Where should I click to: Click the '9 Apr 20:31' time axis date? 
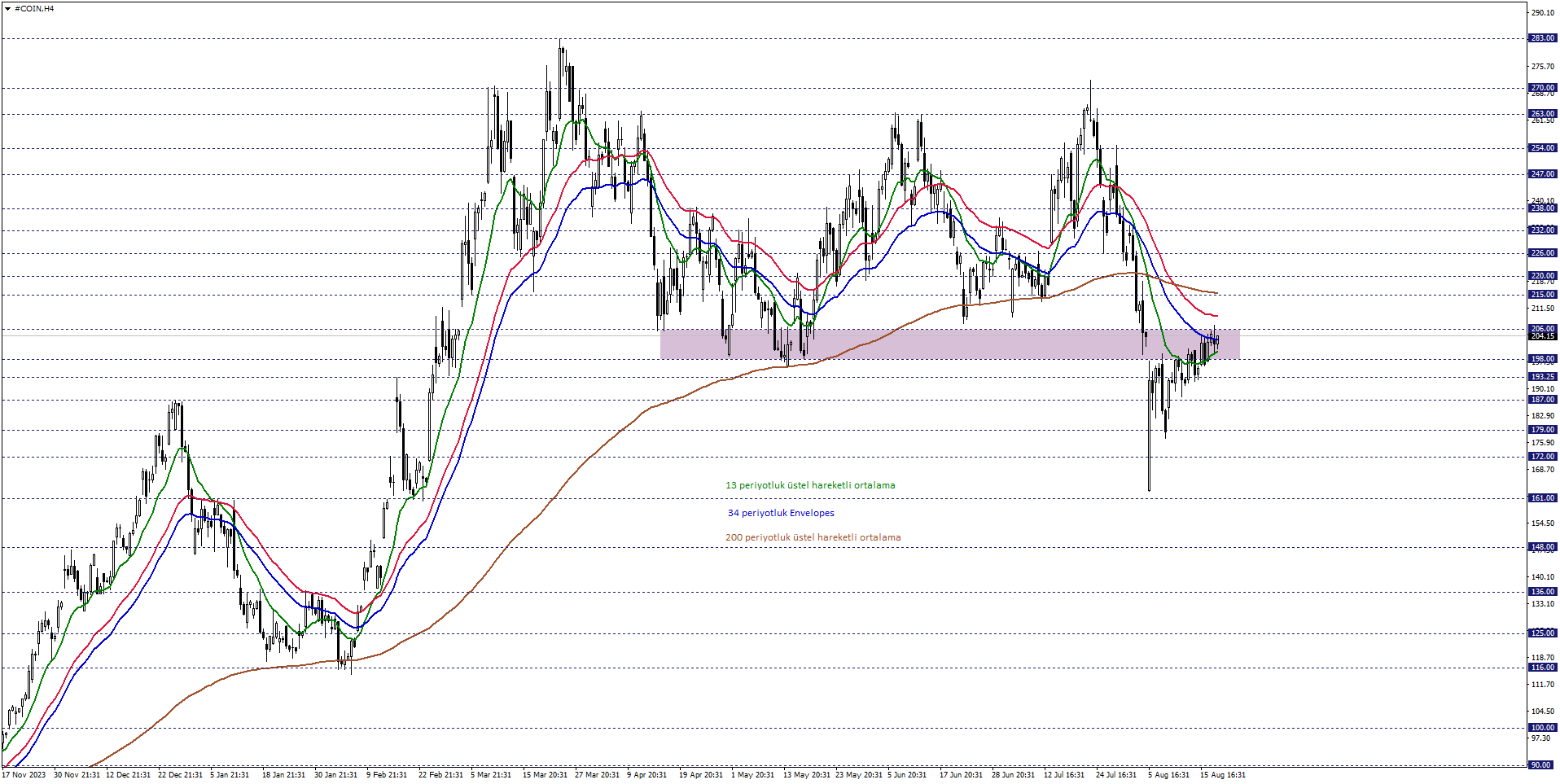tap(647, 775)
